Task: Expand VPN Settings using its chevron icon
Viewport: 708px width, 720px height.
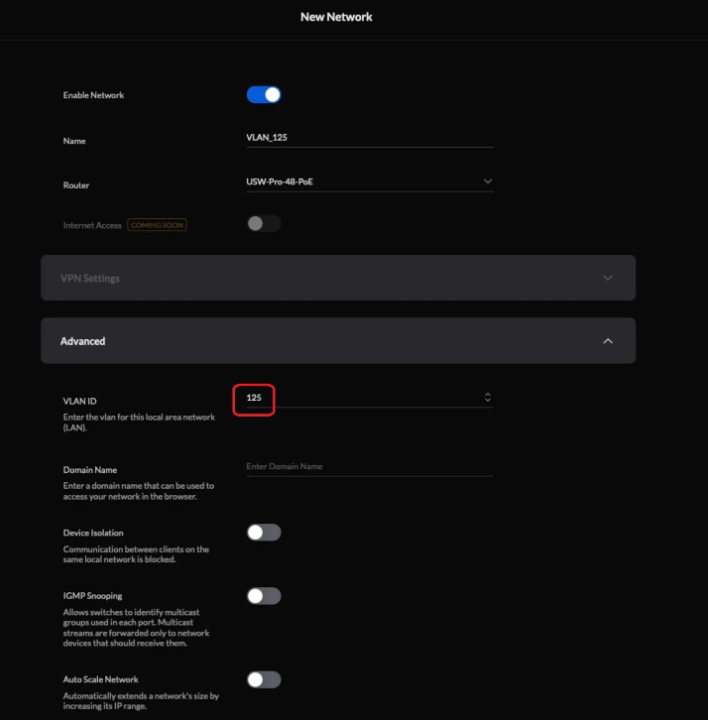Action: click(x=608, y=278)
